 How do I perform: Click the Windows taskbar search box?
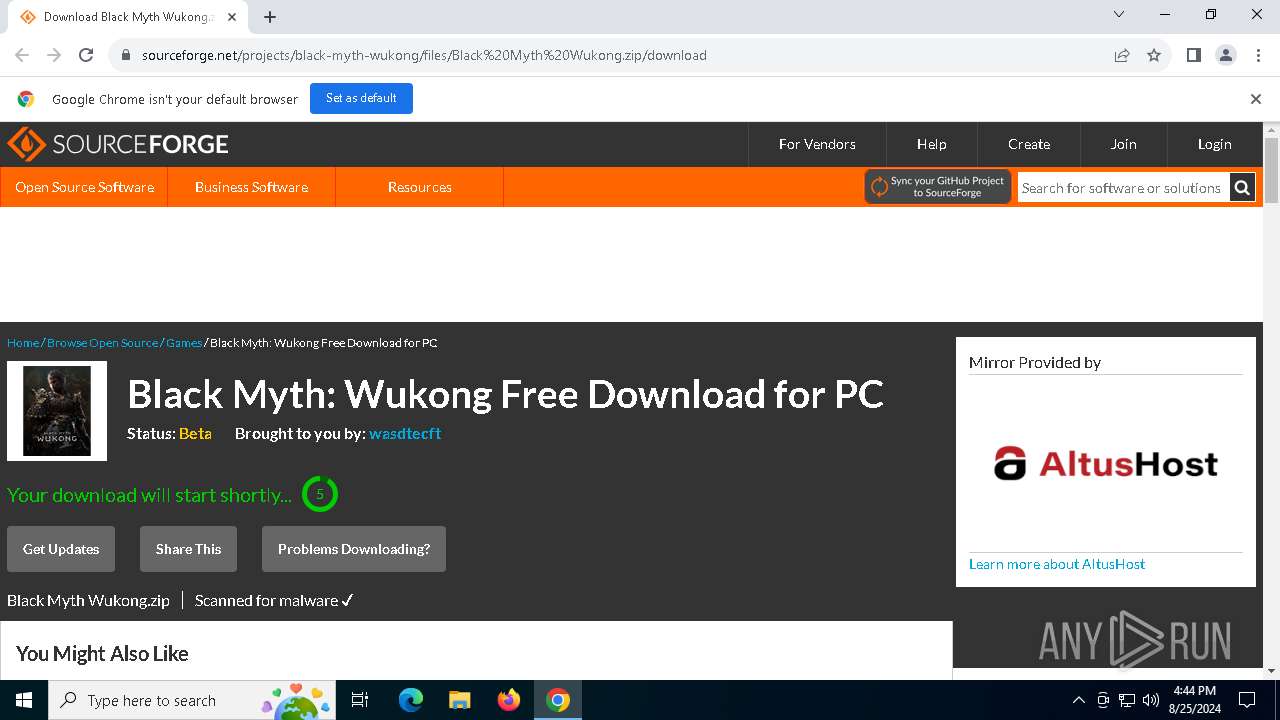click(192, 700)
